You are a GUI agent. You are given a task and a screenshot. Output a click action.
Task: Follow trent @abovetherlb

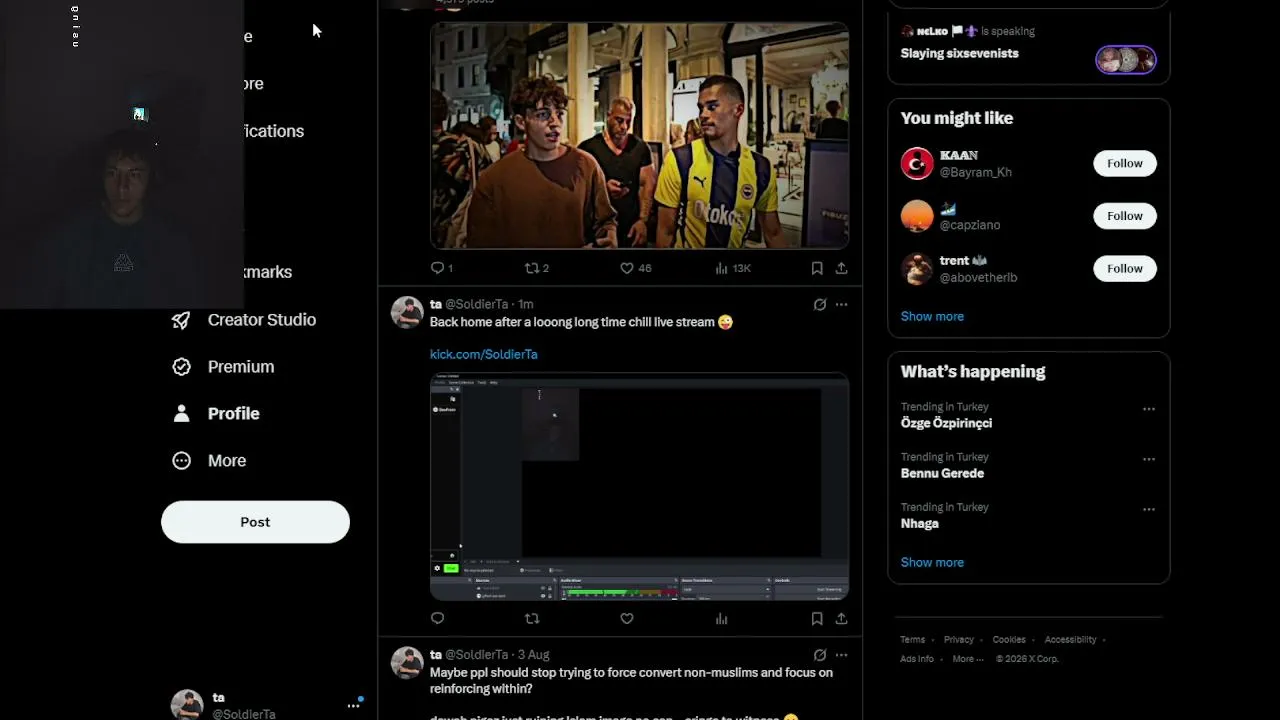click(1125, 268)
